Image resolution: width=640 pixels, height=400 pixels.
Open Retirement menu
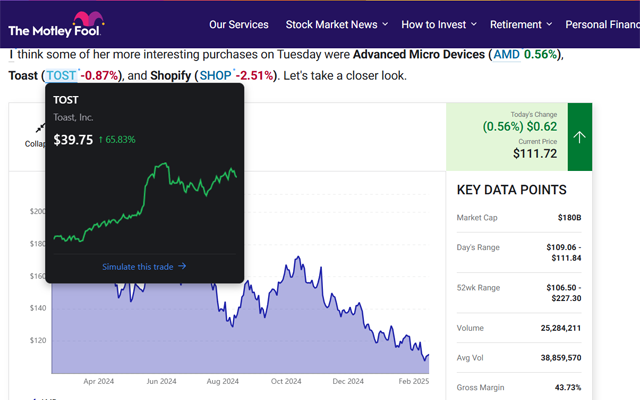(516, 24)
